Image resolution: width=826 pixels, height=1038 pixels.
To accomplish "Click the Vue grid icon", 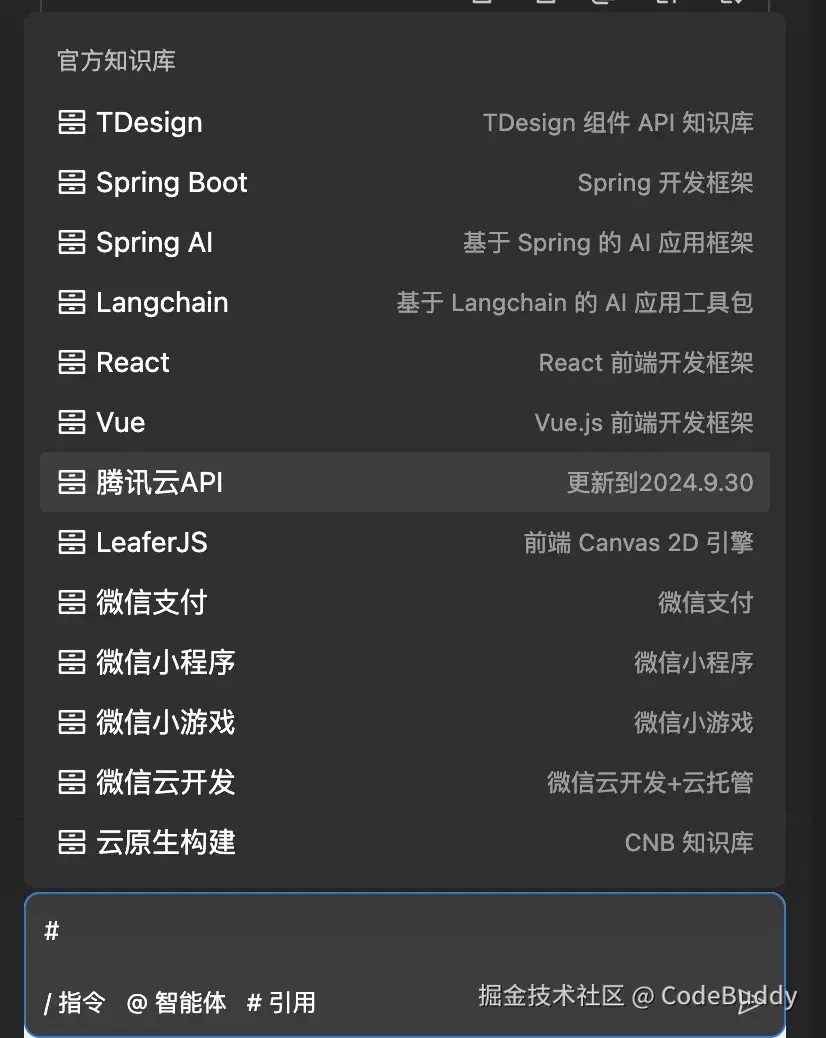I will [72, 422].
